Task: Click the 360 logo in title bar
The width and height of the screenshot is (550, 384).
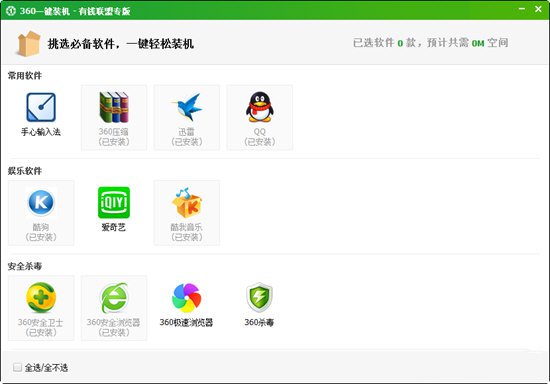Action: point(11,11)
